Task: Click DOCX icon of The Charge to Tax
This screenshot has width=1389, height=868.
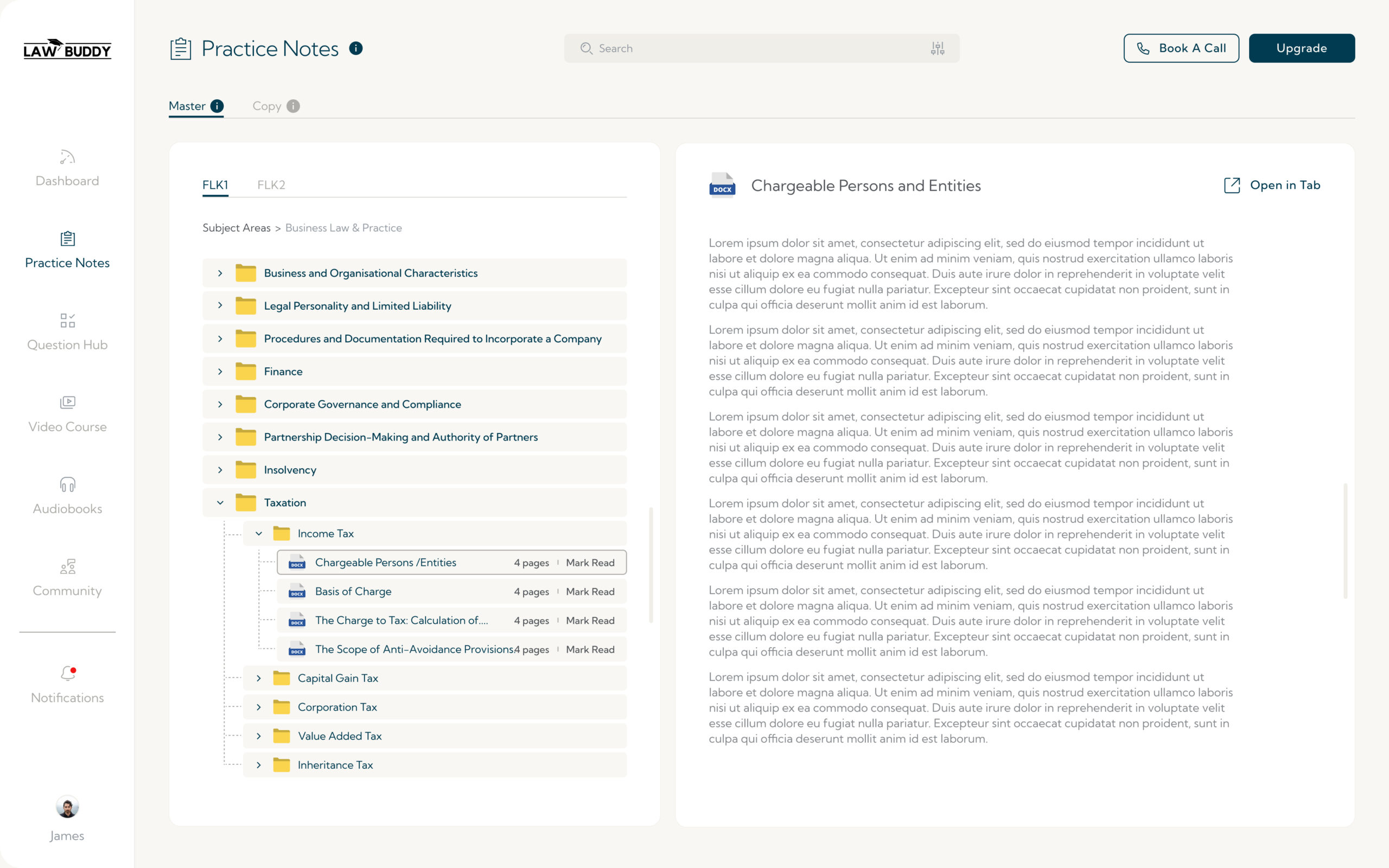Action: tap(297, 620)
